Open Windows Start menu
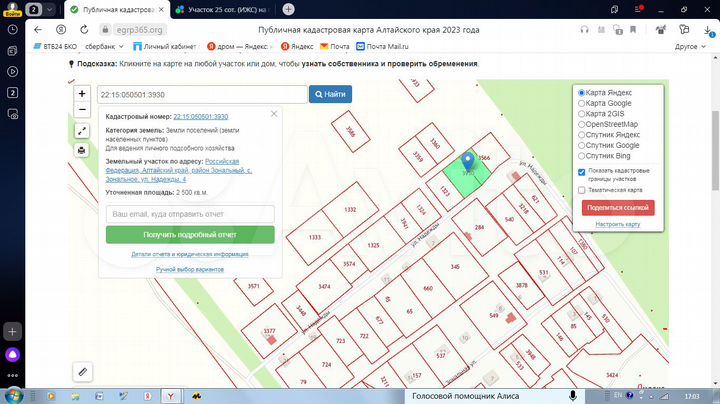The width and height of the screenshot is (720, 404). pos(13,395)
